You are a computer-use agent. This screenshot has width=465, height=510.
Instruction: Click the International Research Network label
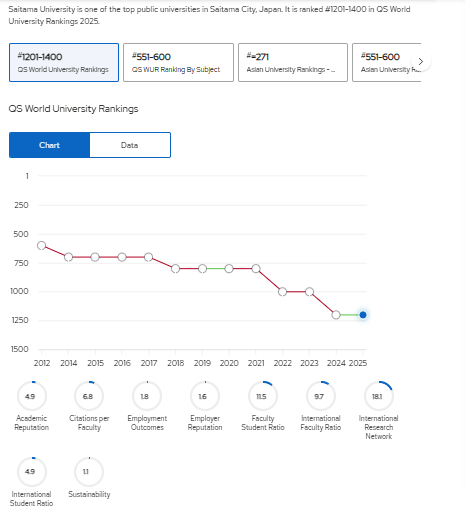coord(379,427)
